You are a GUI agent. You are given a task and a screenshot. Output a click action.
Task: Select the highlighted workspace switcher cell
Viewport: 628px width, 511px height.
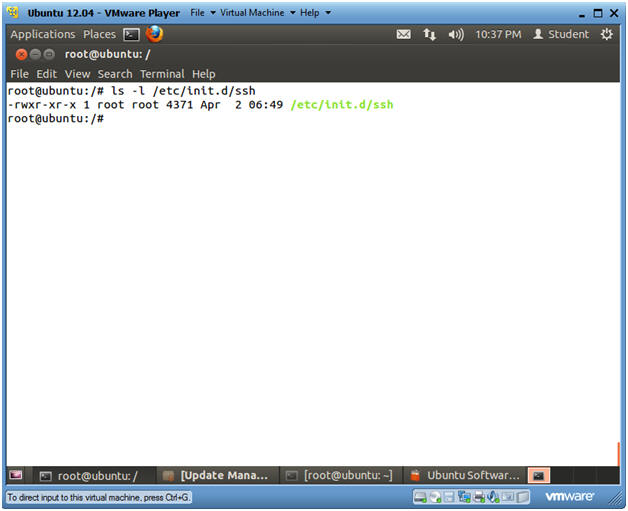tap(539, 476)
